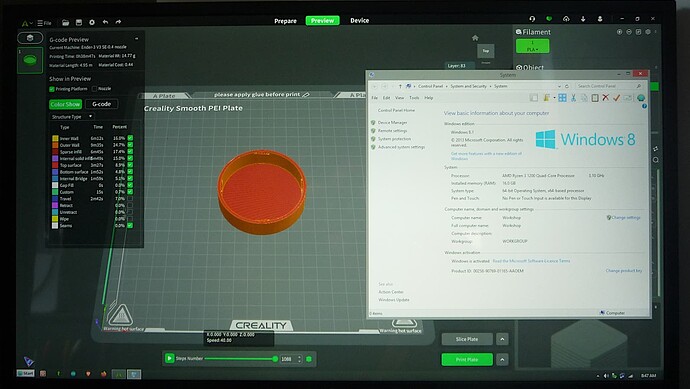
Task: Open project via the folder icon
Action: 66,22
